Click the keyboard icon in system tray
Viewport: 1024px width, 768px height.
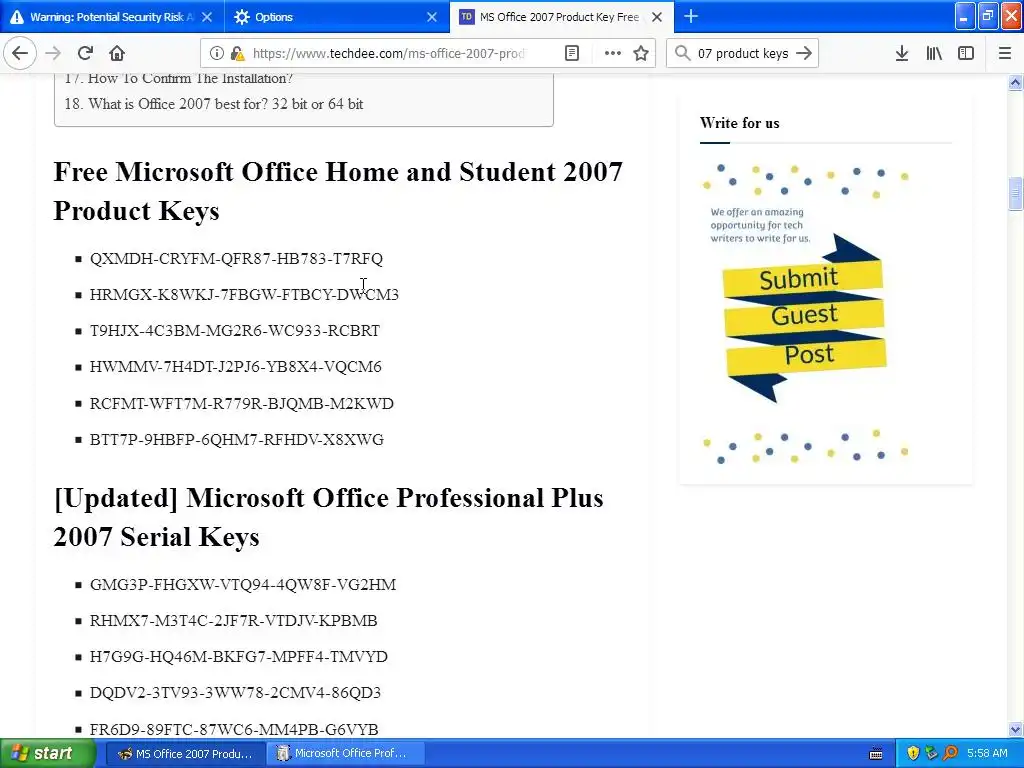point(876,754)
